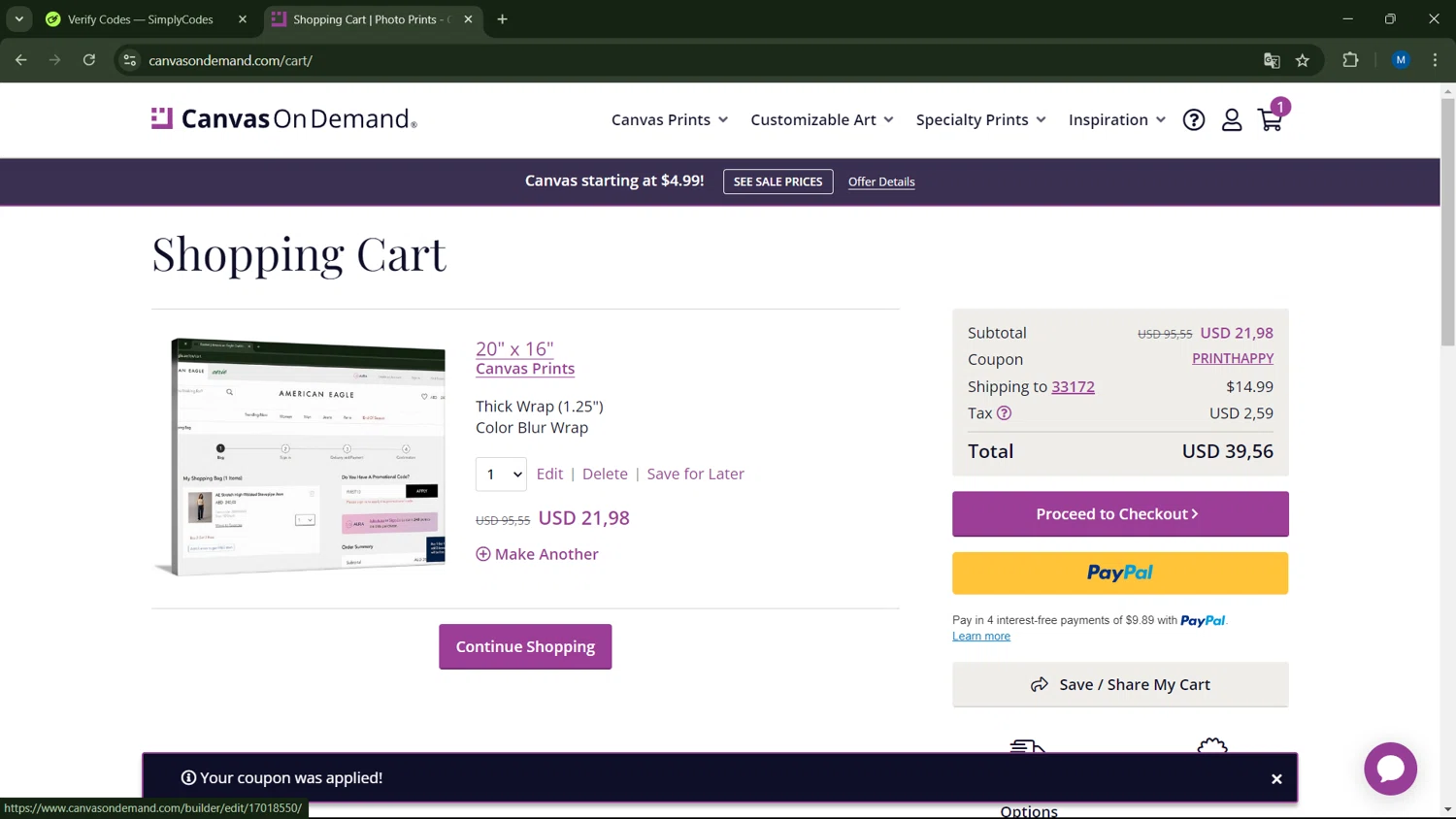The width and height of the screenshot is (1456, 819).
Task: Open the help question mark icon
Action: pyautogui.click(x=1193, y=119)
